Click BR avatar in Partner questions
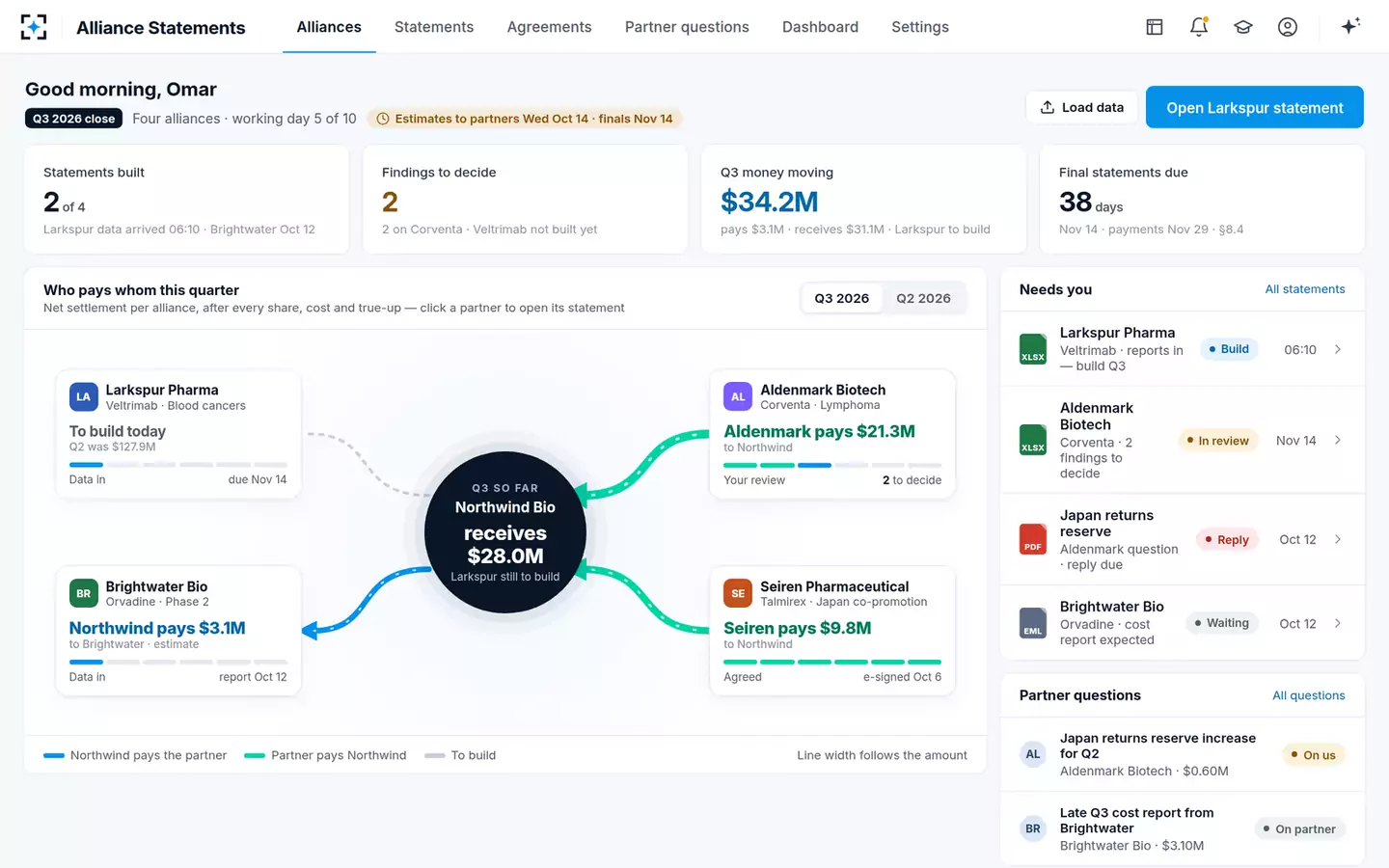Screen dimensions: 1389x868 [1033, 828]
